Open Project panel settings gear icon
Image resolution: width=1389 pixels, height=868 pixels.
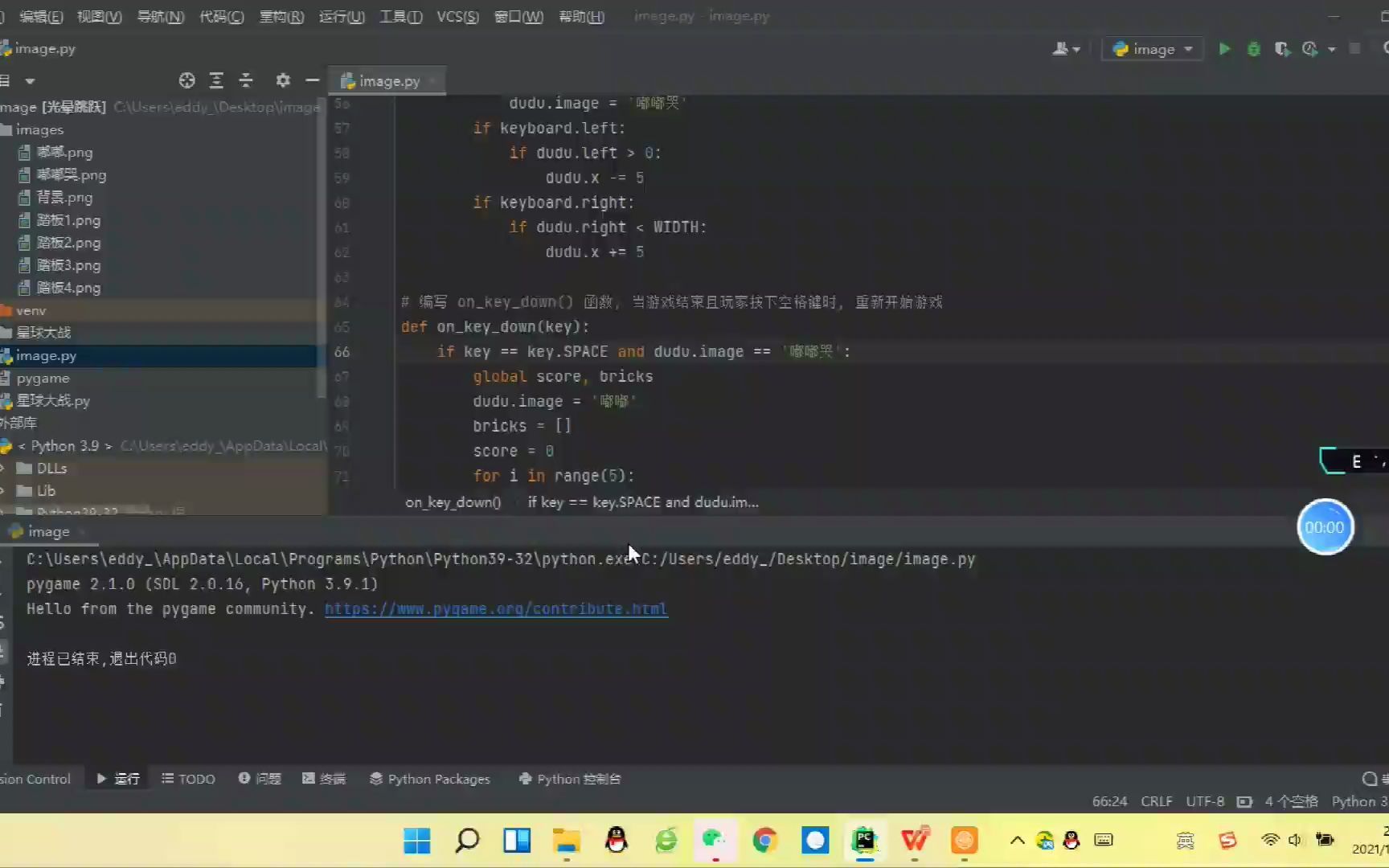pos(283,80)
